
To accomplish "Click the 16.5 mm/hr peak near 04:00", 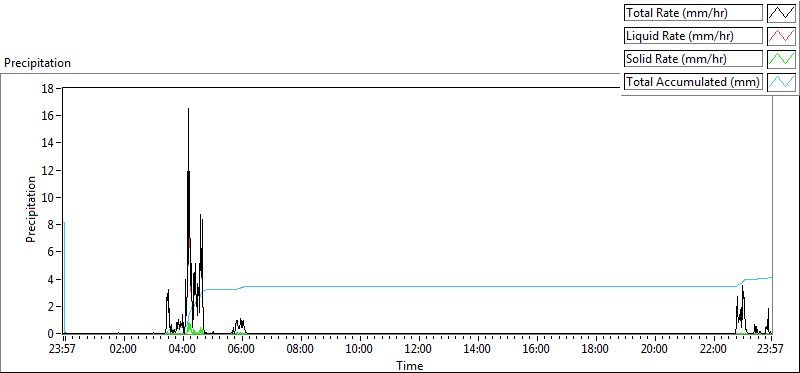I will click(188, 109).
